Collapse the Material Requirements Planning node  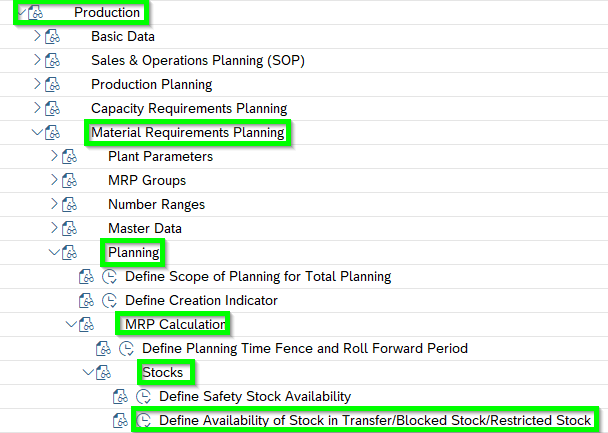click(38, 132)
